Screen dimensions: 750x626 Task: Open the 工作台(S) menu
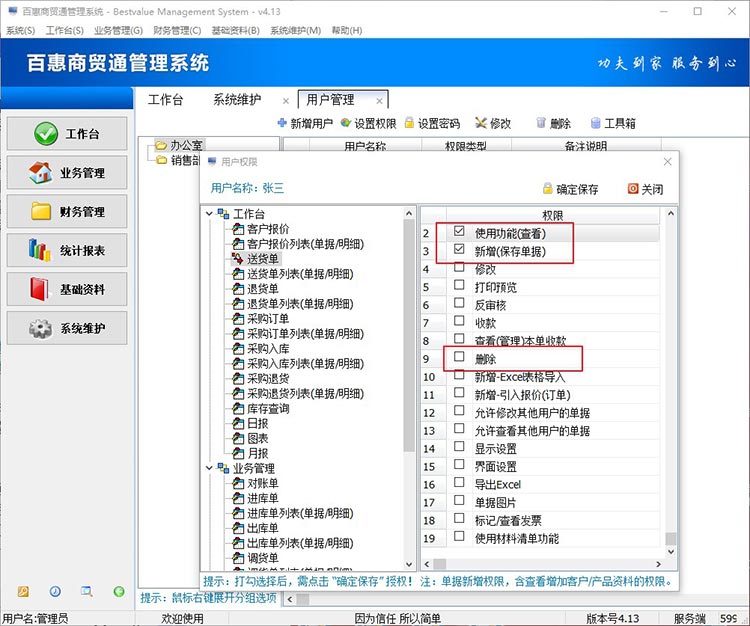pos(65,31)
